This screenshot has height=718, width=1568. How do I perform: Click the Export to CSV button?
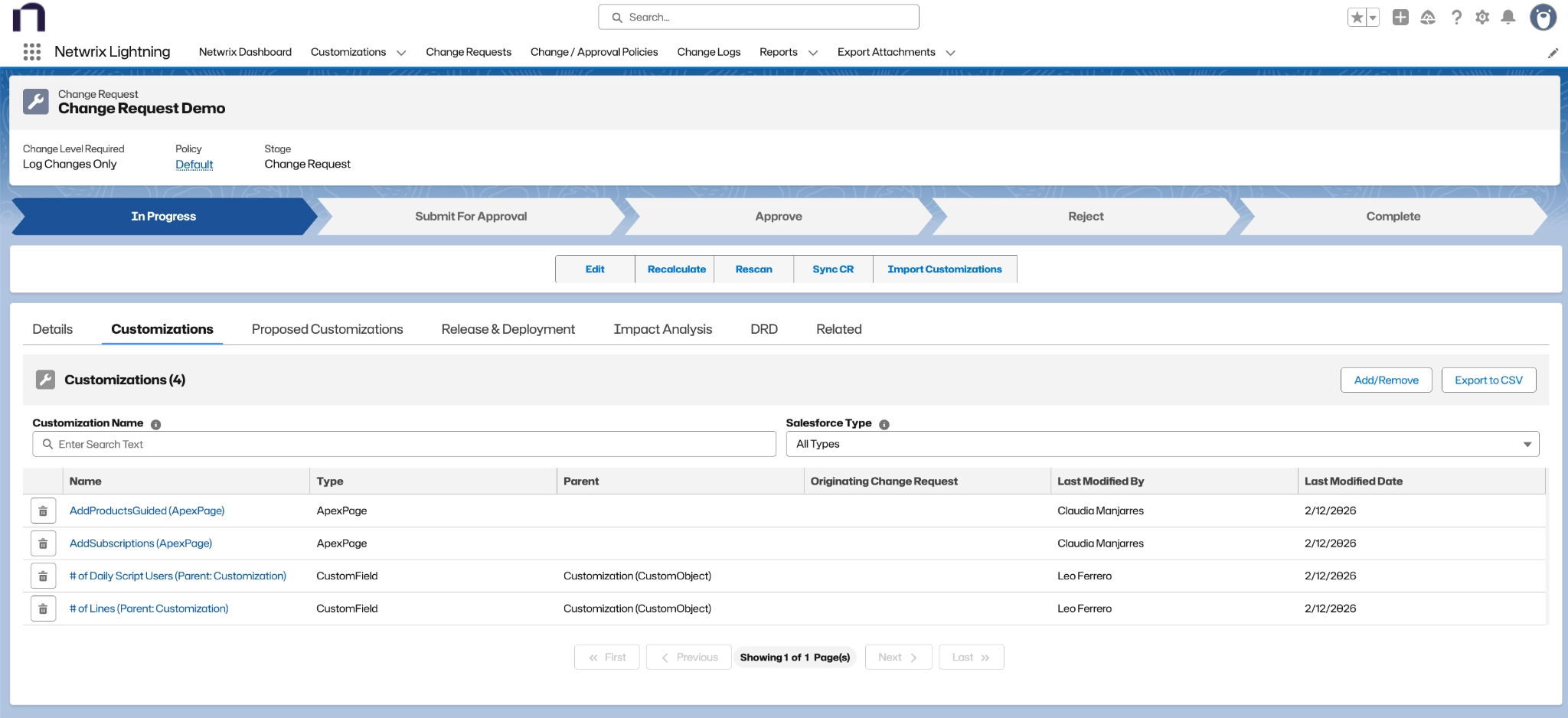click(x=1488, y=379)
